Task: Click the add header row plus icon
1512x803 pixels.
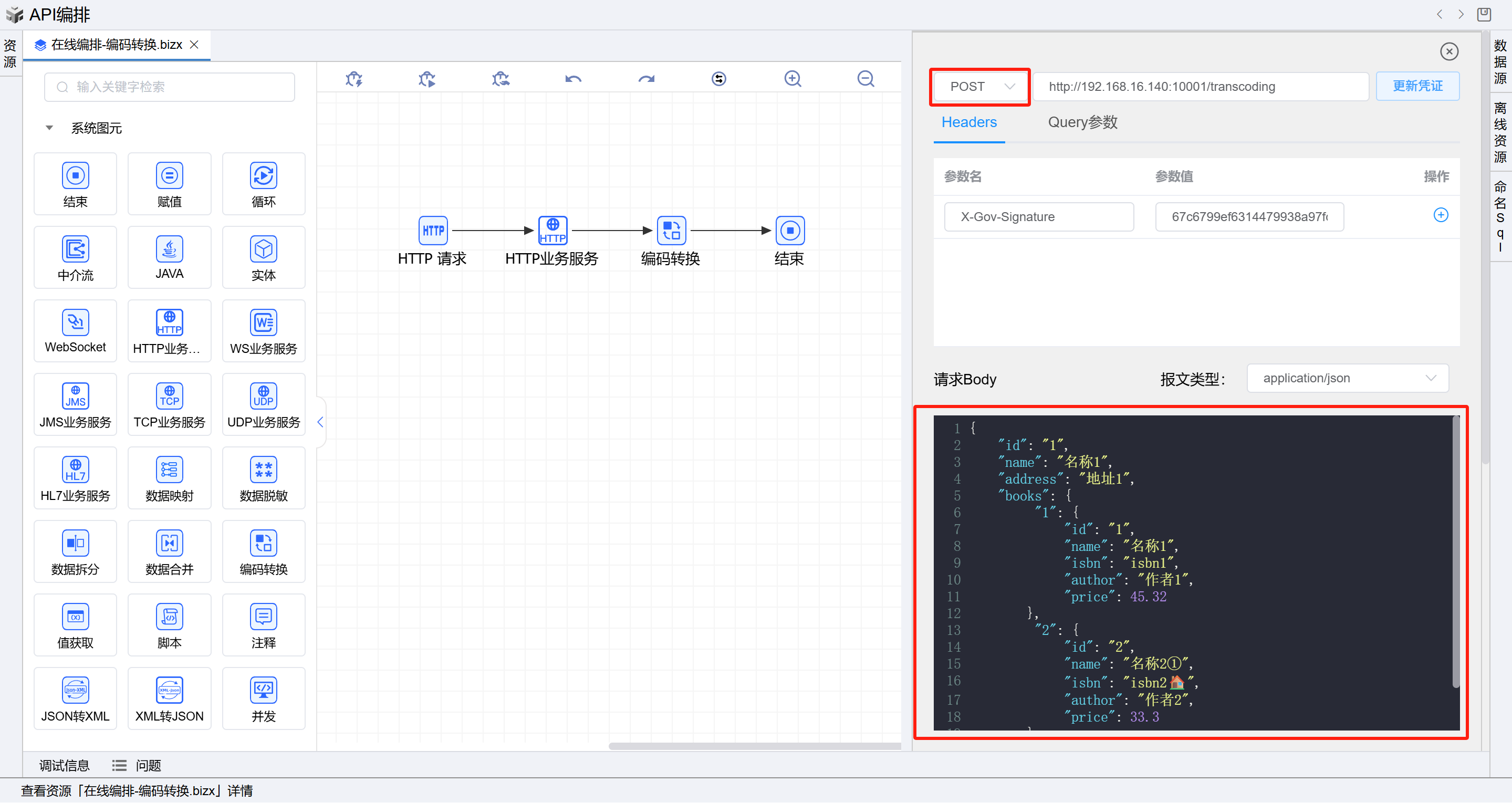Action: pos(1440,215)
